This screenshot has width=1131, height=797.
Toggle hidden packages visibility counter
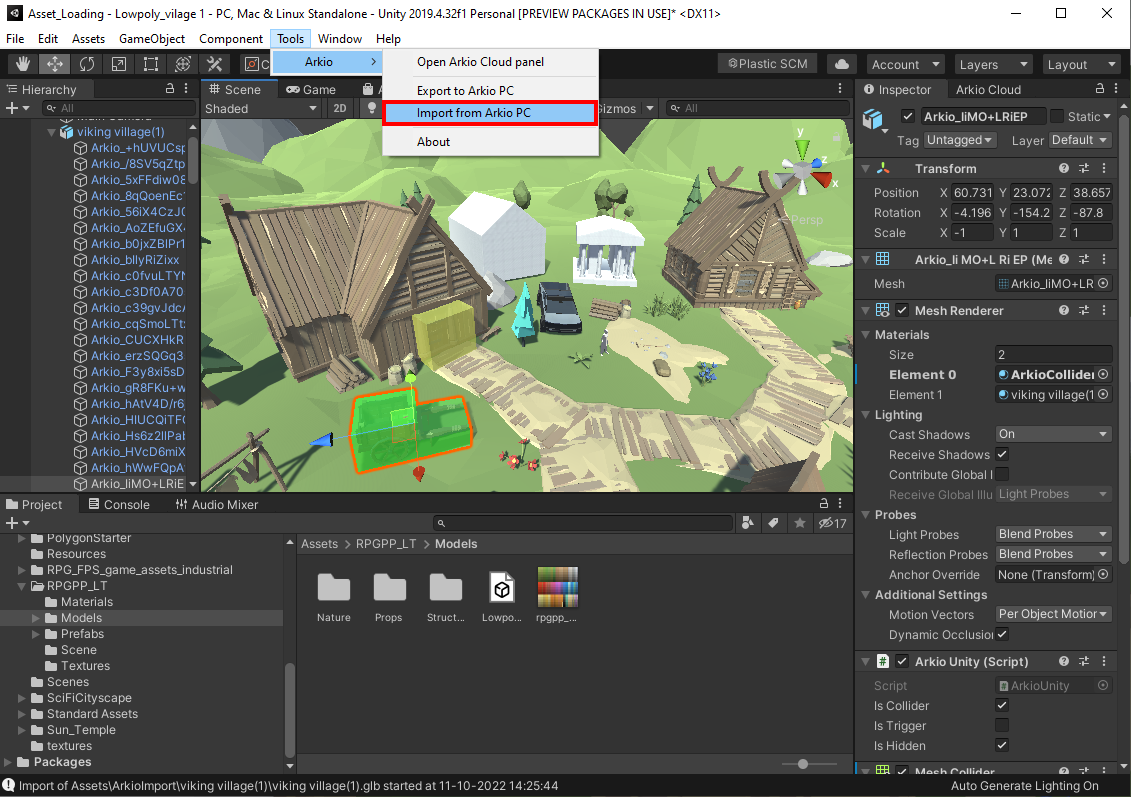832,523
